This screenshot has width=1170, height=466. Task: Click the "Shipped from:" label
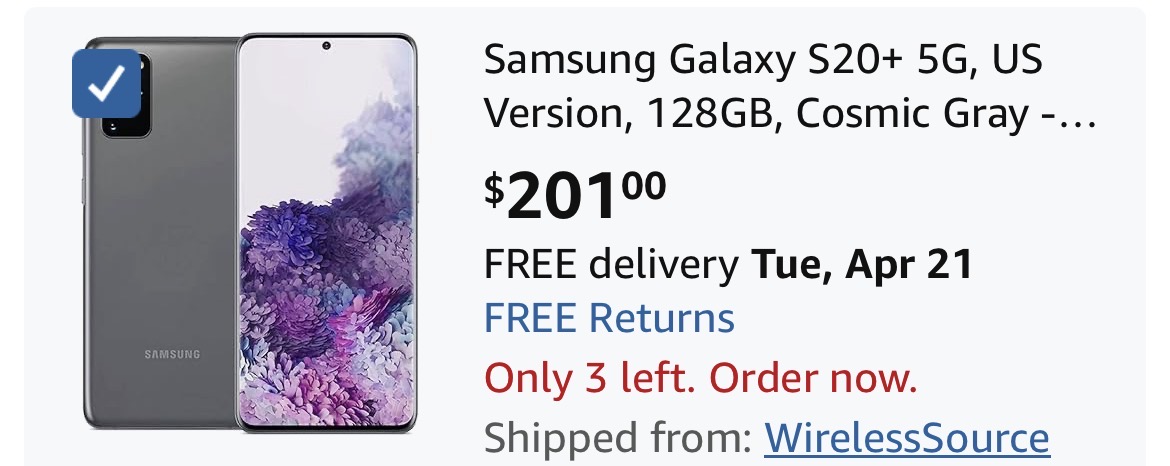(x=618, y=438)
